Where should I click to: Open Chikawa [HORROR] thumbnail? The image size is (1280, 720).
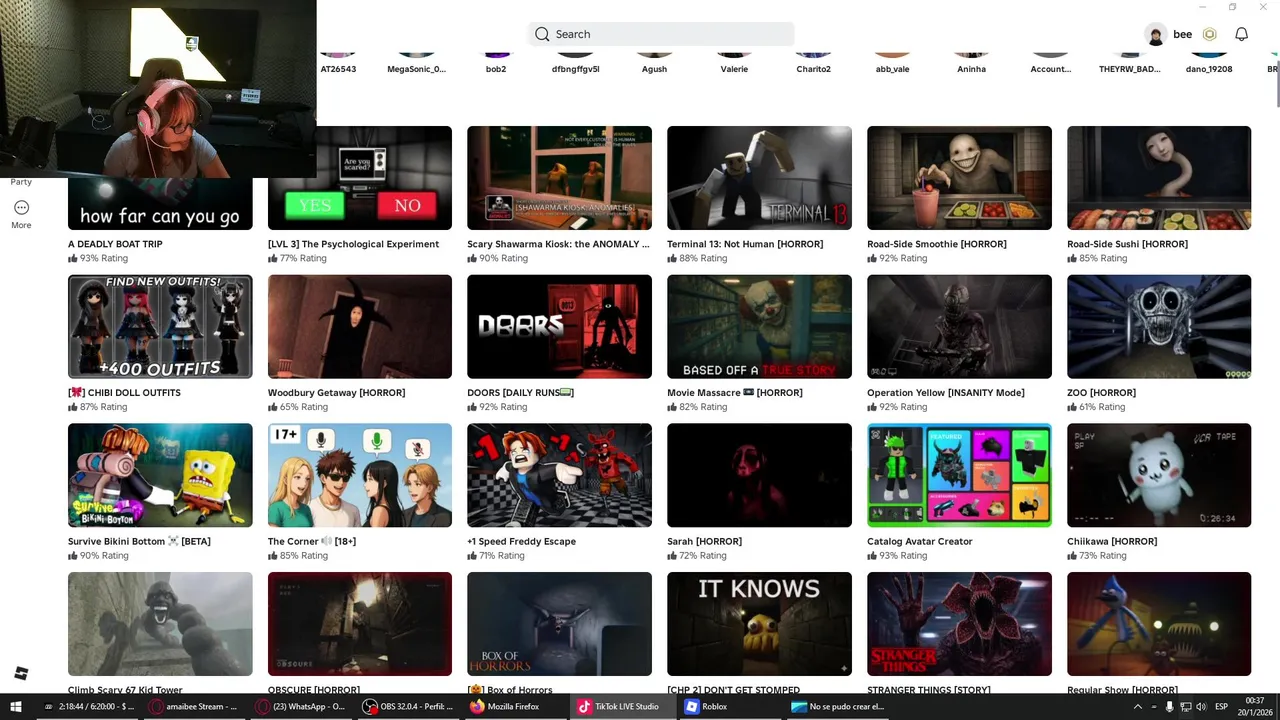click(1159, 475)
